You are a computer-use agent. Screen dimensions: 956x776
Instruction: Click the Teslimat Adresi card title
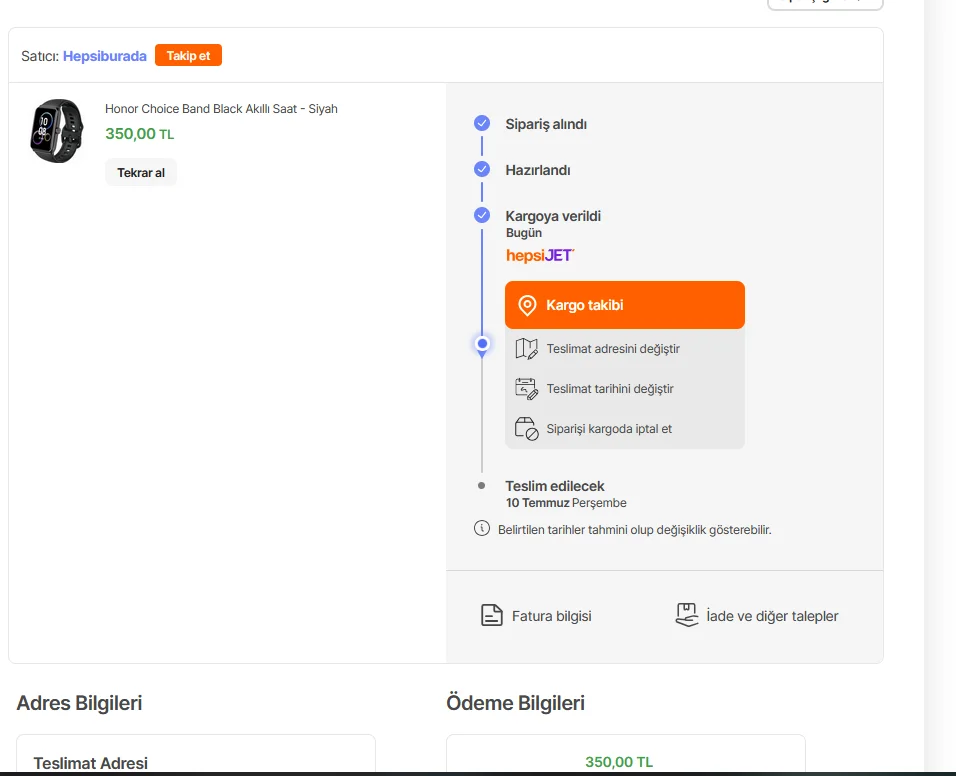(91, 763)
